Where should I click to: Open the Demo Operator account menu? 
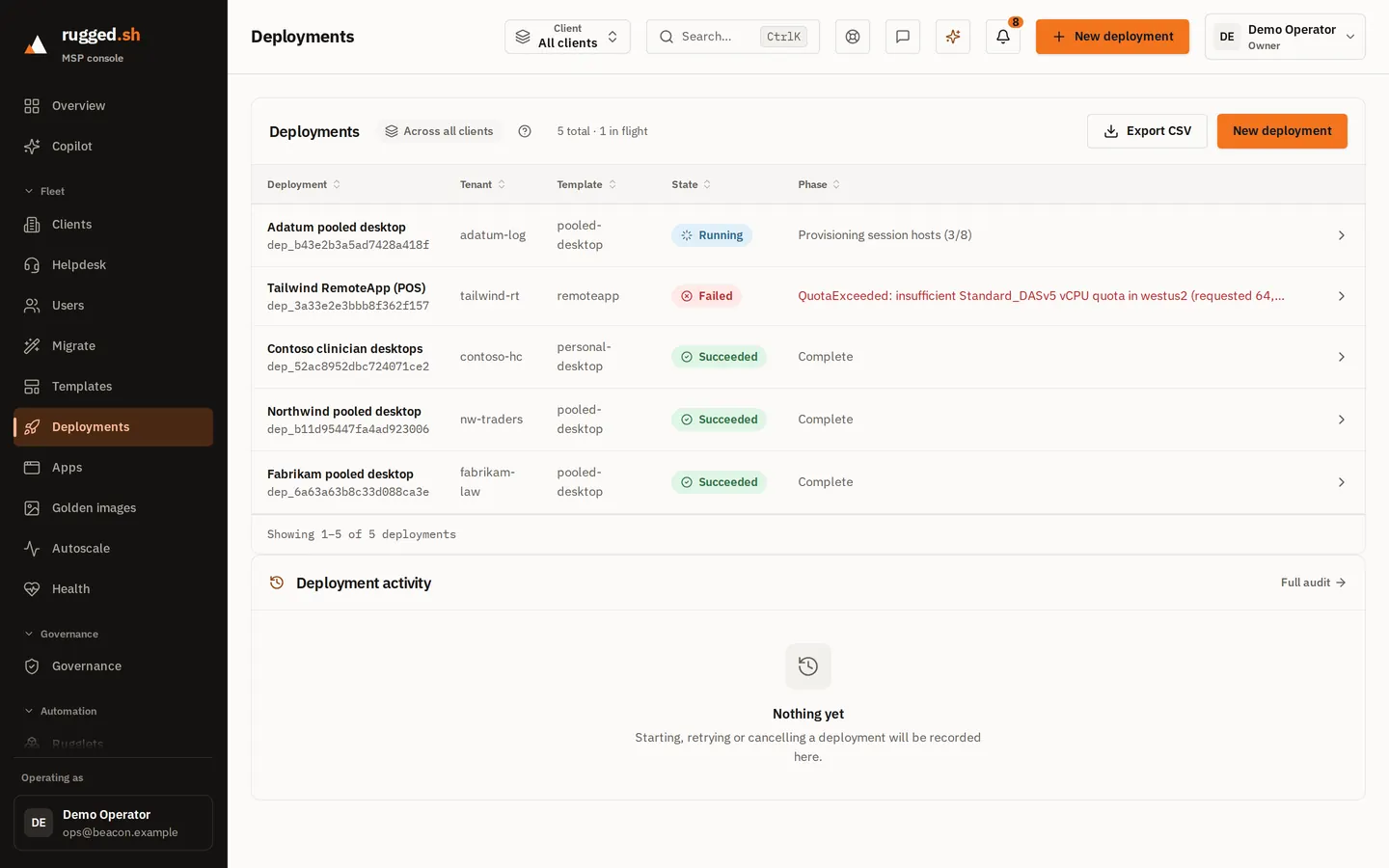pos(1285,37)
